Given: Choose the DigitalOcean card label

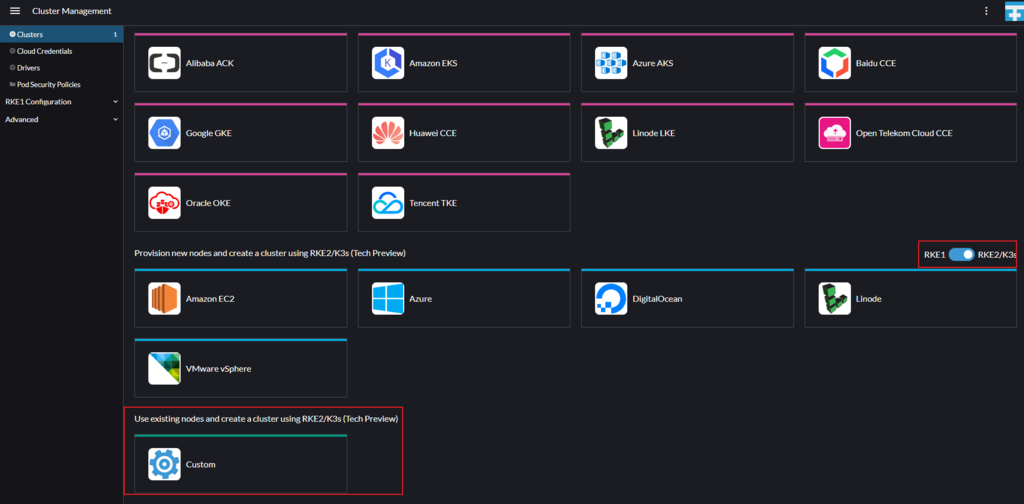Looking at the screenshot, I should click(x=658, y=299).
